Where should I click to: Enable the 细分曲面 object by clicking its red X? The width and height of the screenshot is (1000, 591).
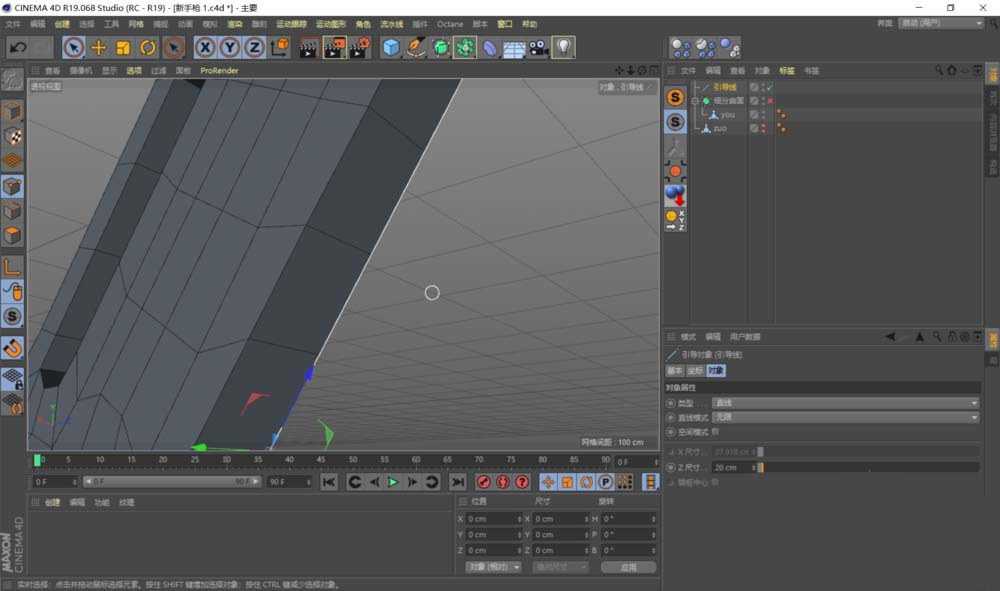[x=769, y=101]
